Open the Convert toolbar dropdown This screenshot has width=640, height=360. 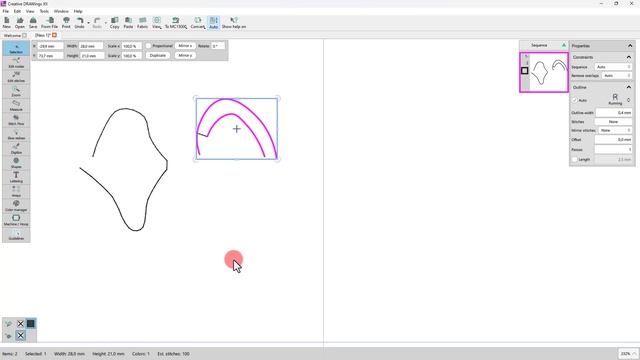198,22
